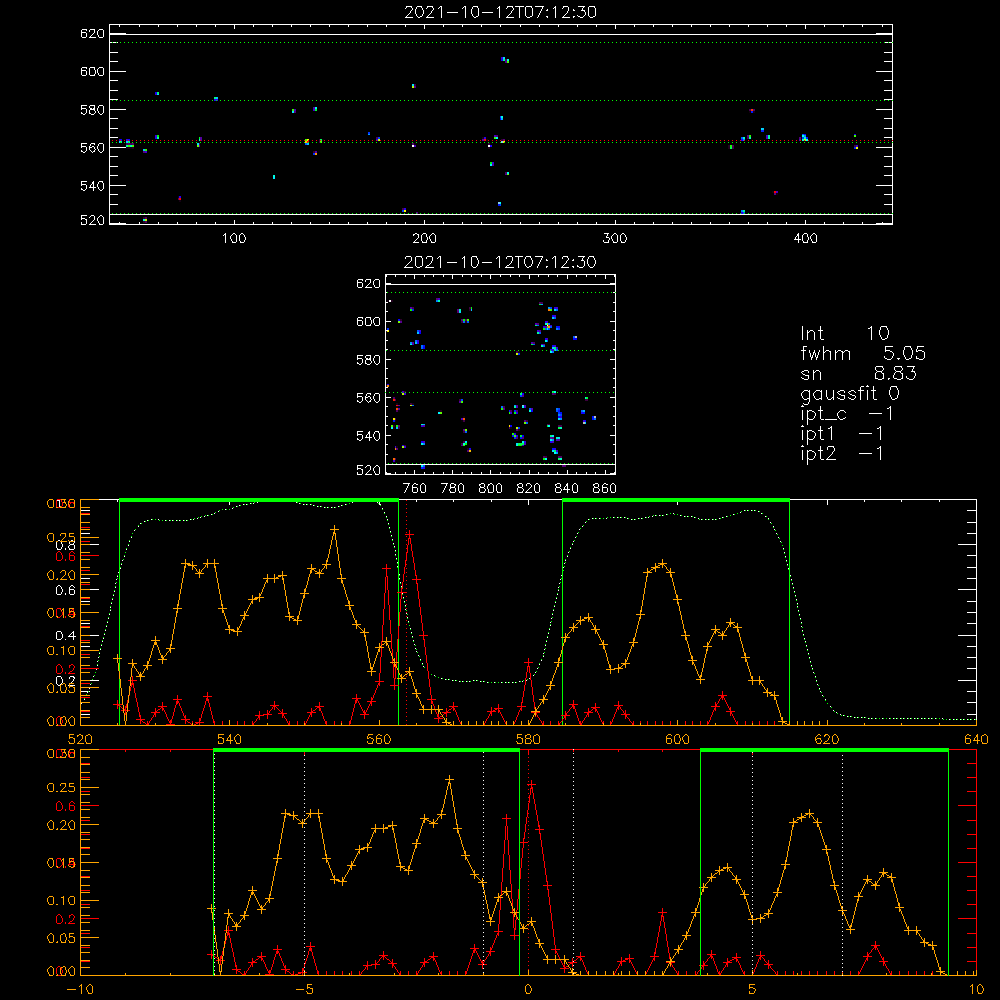This screenshot has width=1000, height=1000.
Task: Click the 'ipt2 -1' line
Action: 842,453
